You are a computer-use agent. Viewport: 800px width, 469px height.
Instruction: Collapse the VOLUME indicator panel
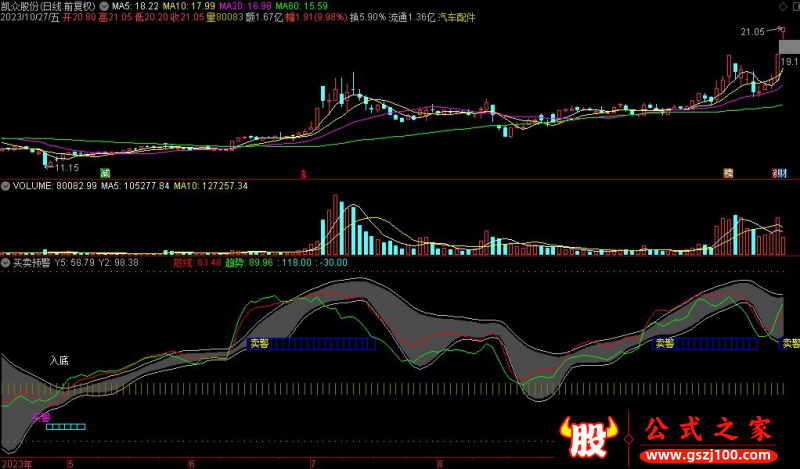(5, 186)
